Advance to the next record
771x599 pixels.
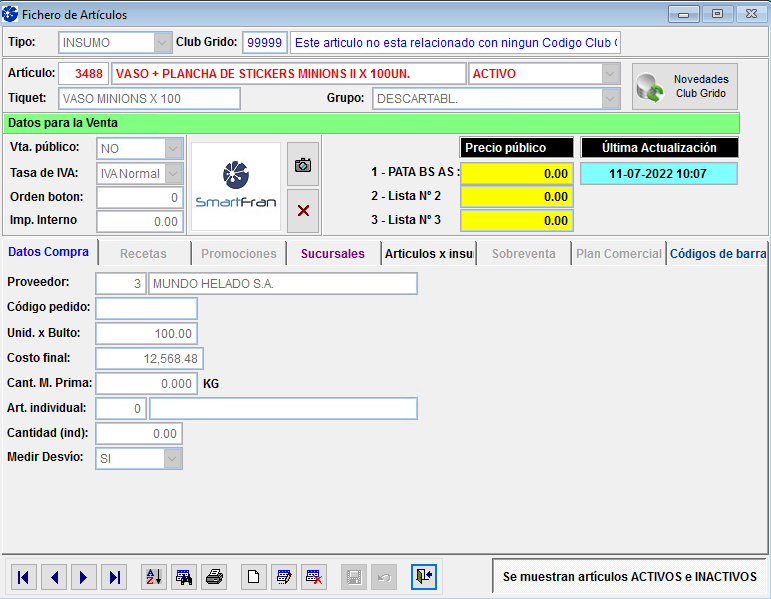point(84,576)
